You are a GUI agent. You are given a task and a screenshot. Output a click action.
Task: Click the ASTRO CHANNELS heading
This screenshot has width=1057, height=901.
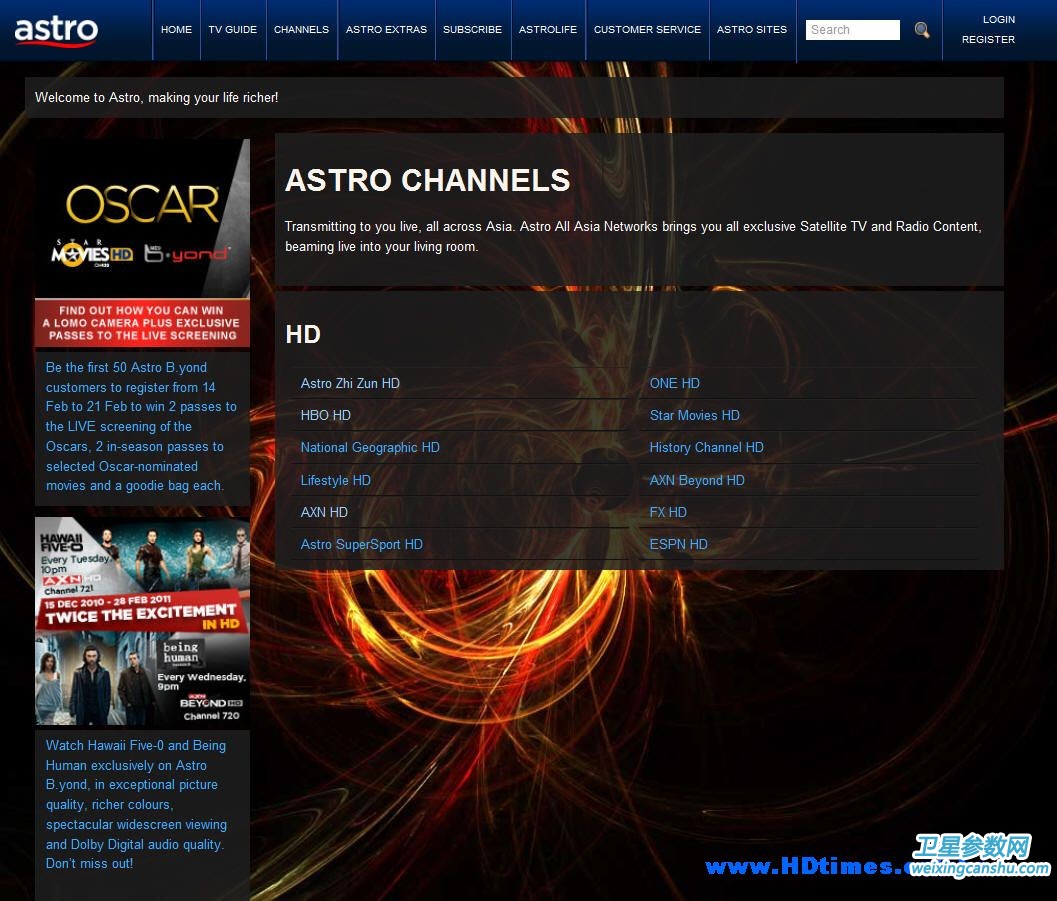[x=427, y=180]
